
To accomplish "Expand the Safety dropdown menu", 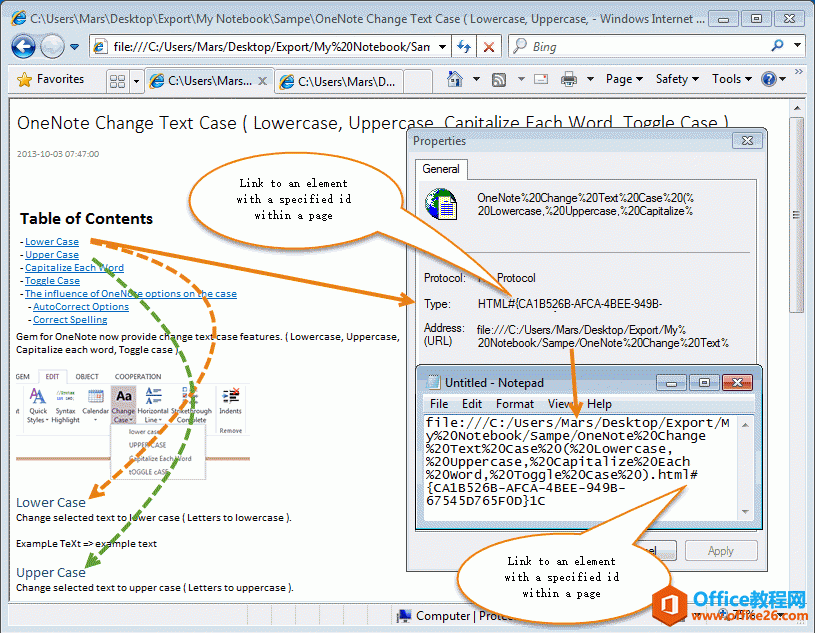I will pos(676,79).
